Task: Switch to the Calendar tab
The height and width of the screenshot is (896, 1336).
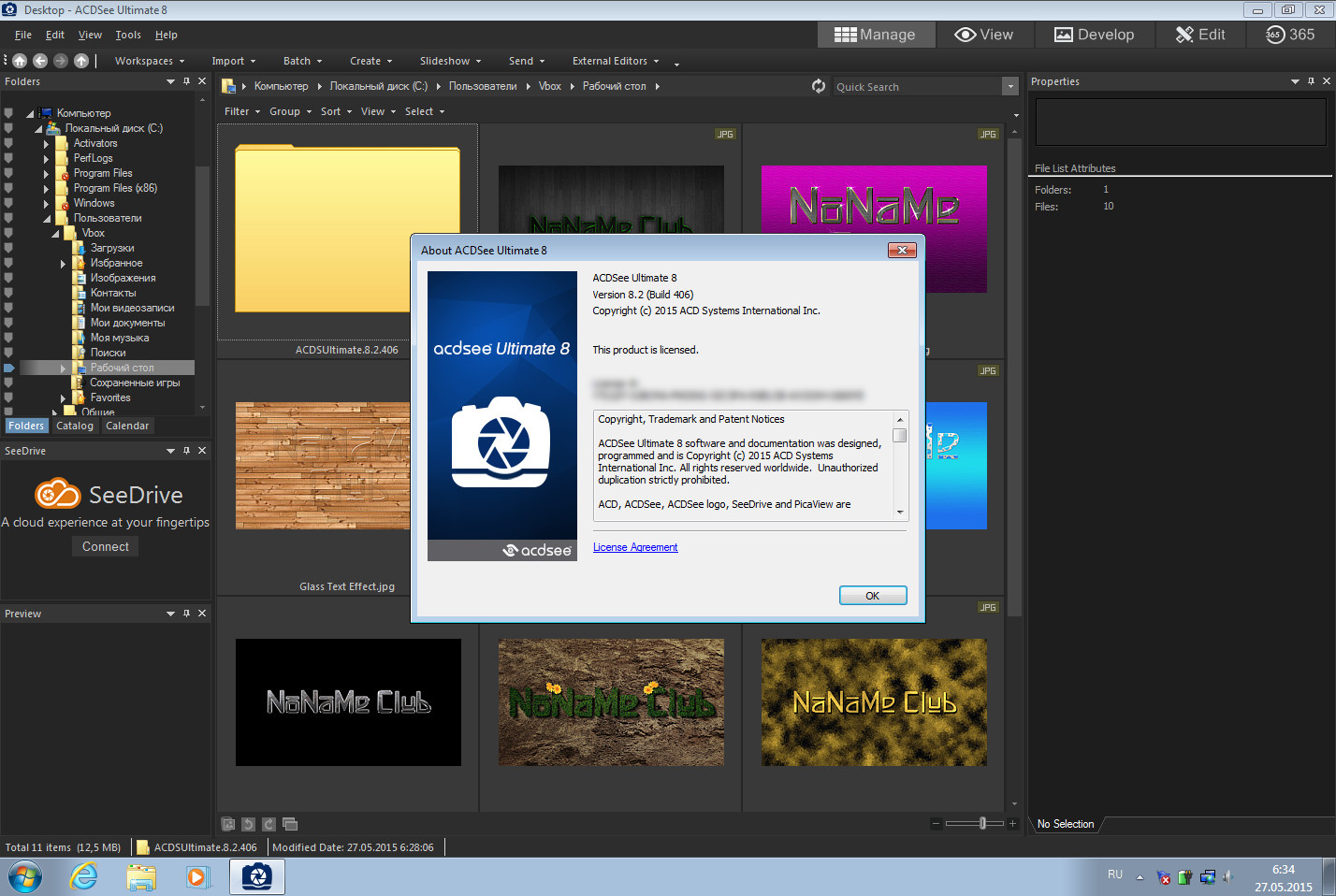Action: pyautogui.click(x=127, y=426)
